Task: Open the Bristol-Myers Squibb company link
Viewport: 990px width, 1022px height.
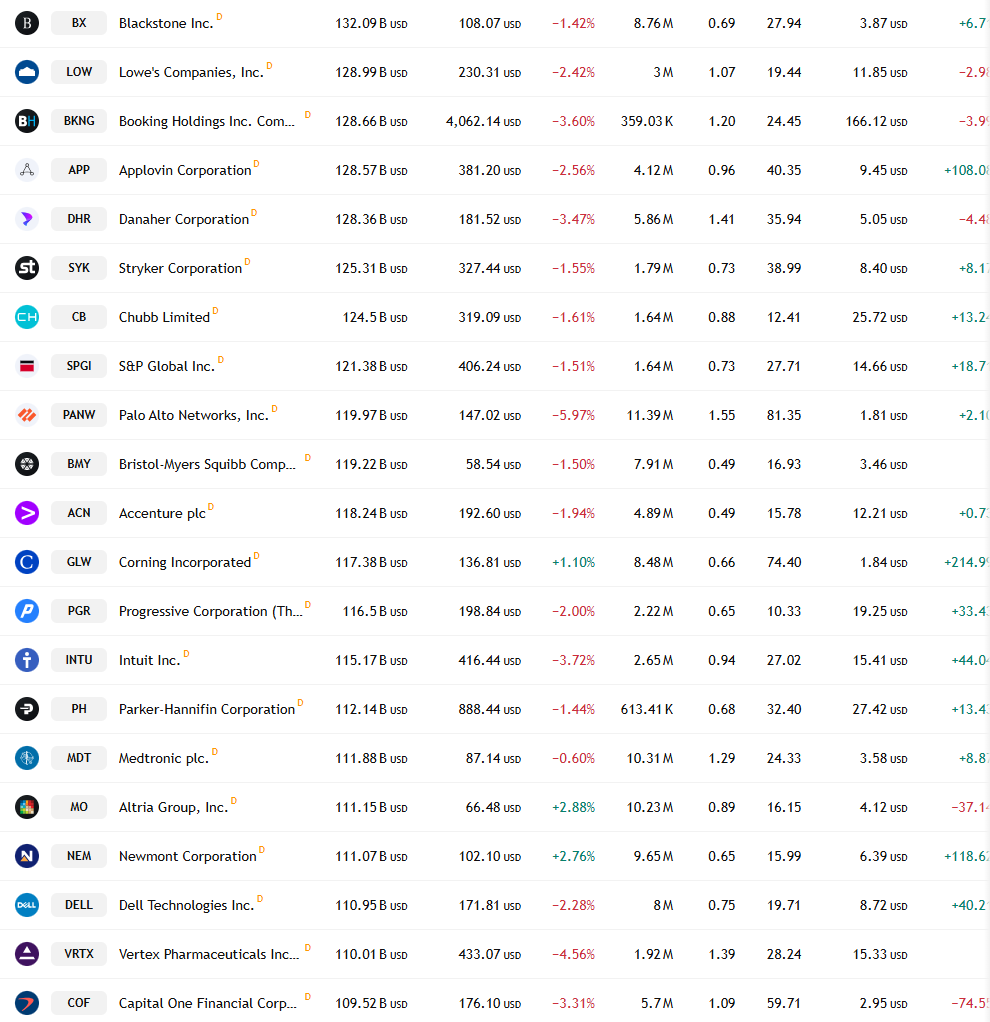Action: 207,465
